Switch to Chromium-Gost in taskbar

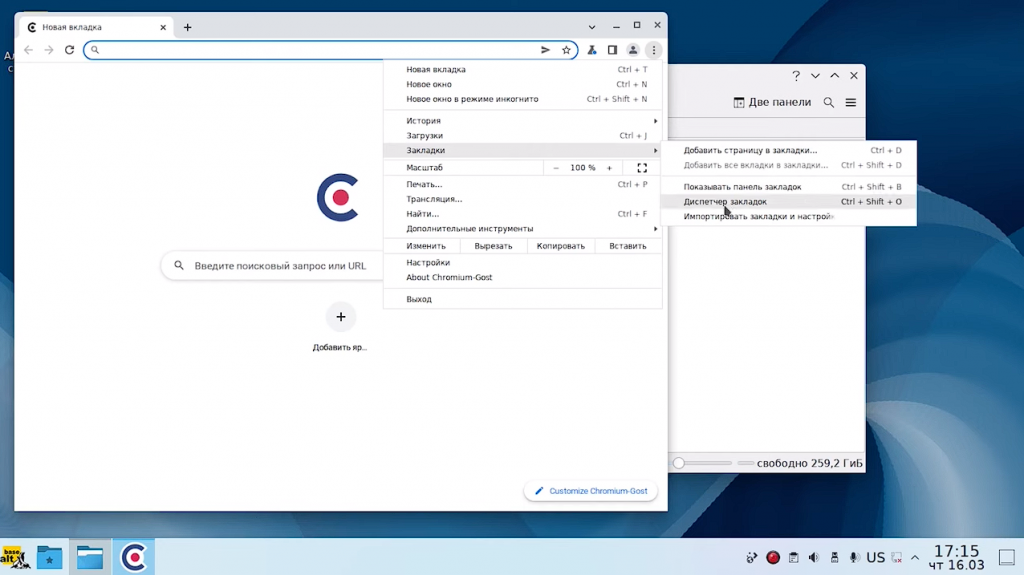[x=134, y=557]
